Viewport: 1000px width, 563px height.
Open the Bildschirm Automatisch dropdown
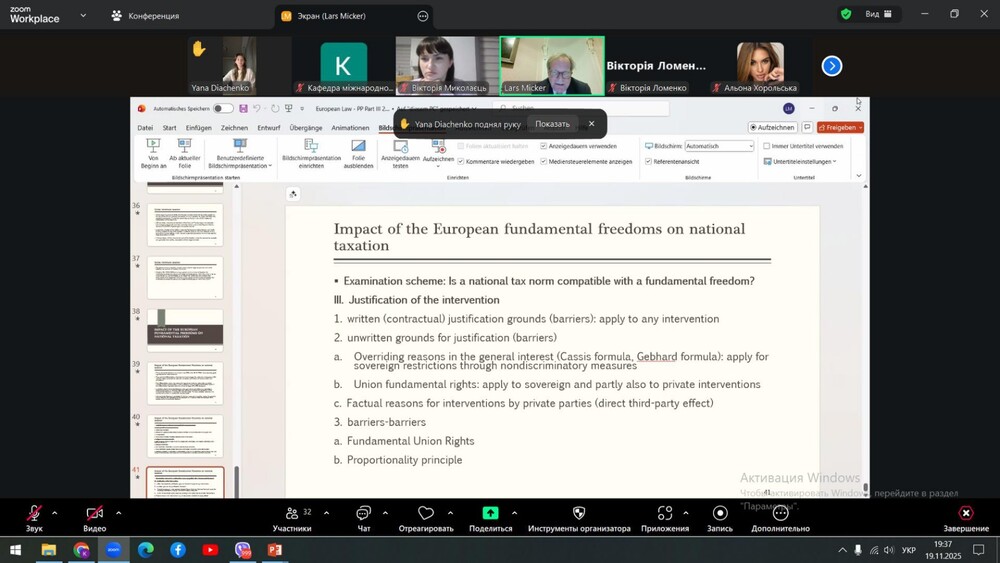pos(719,146)
